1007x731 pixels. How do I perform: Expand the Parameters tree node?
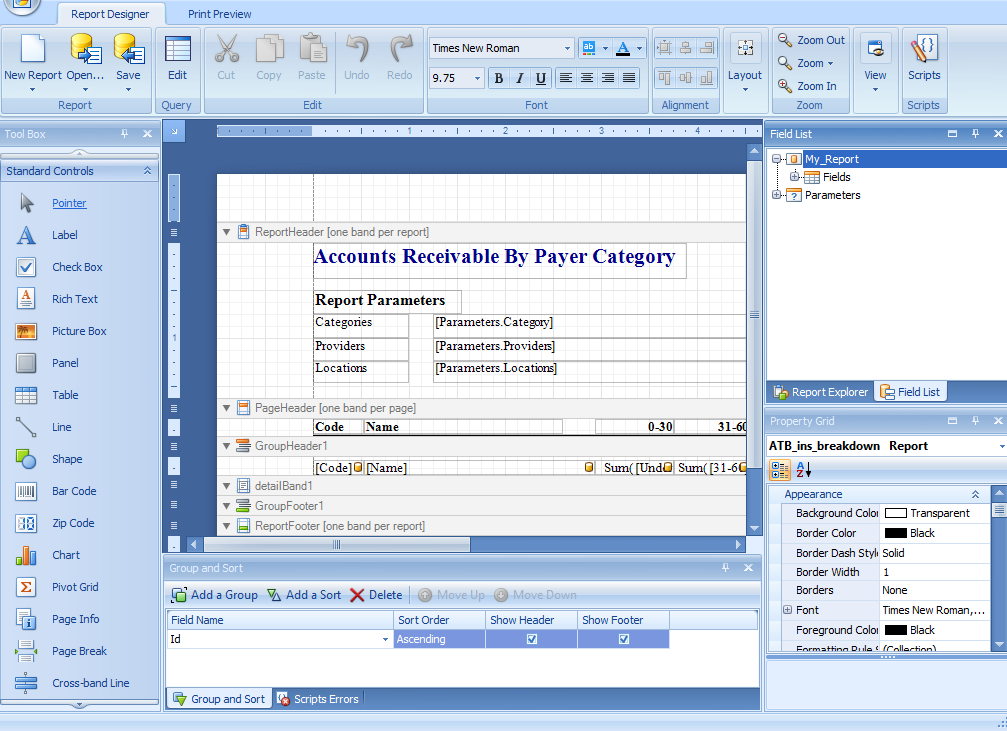point(776,195)
